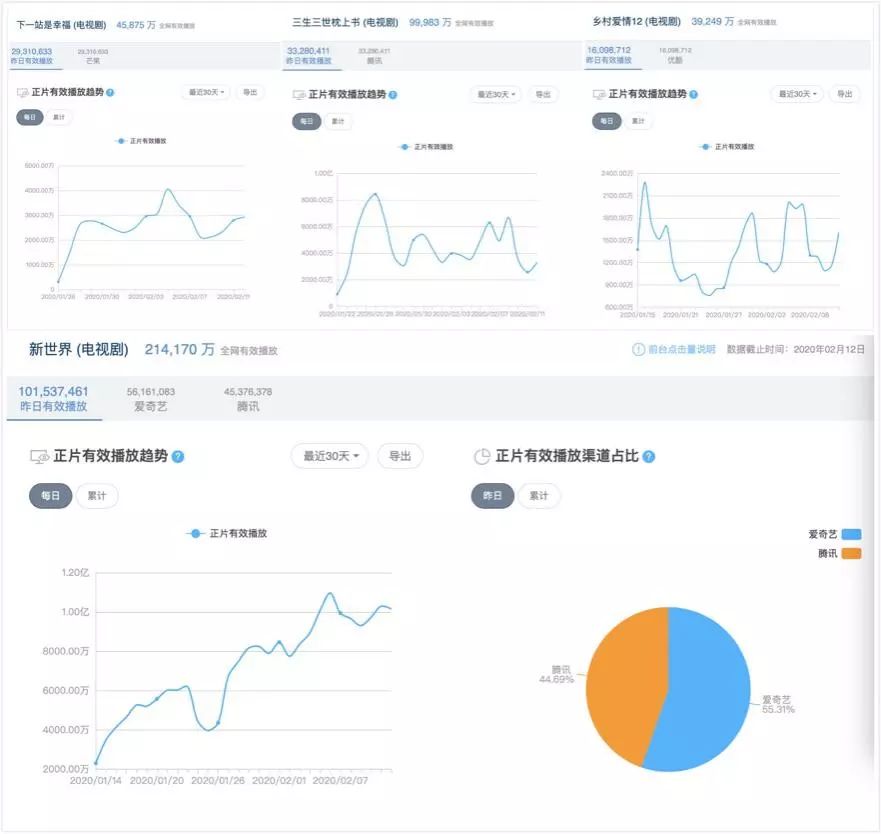Click the monitor icon before 新世界 播放趋势 title

pos(39,457)
